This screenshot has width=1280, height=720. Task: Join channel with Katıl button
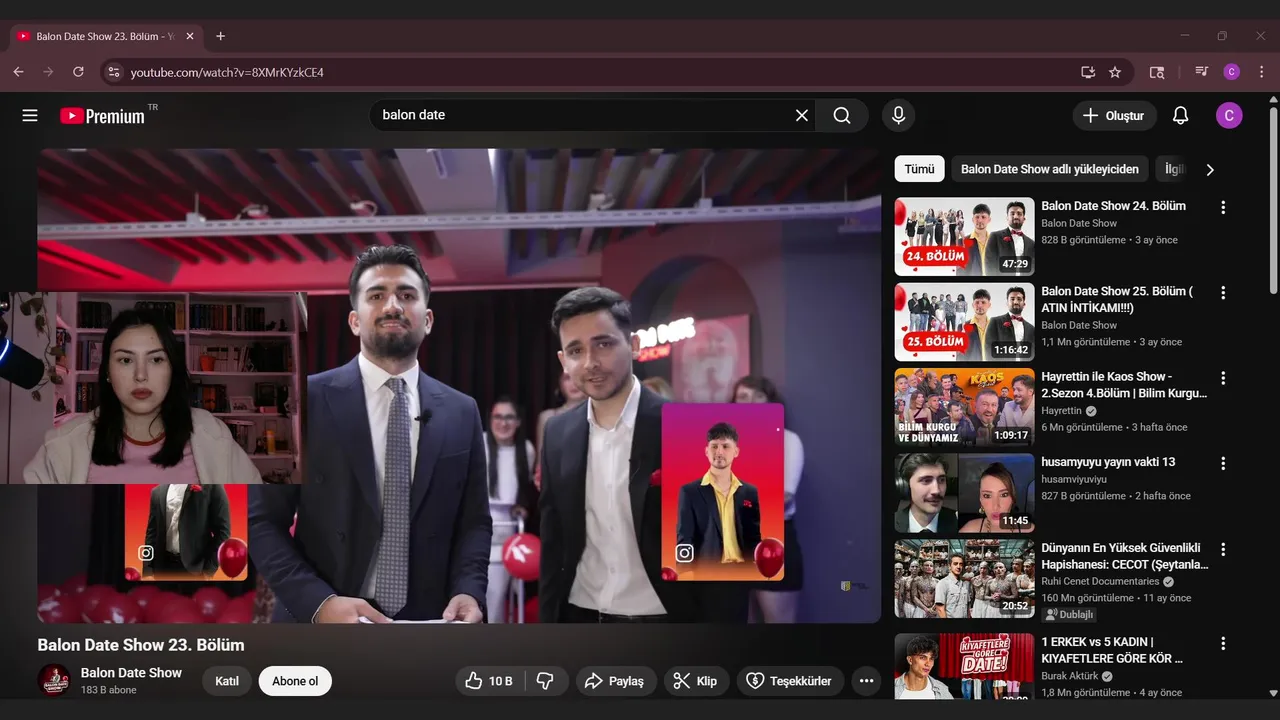(x=227, y=681)
